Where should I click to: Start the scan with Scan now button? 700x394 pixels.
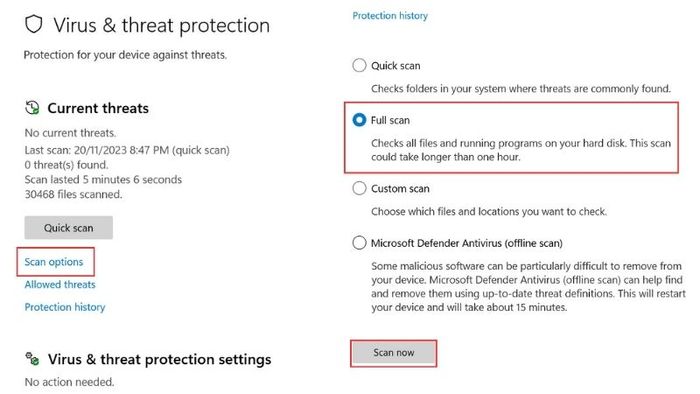click(393, 353)
